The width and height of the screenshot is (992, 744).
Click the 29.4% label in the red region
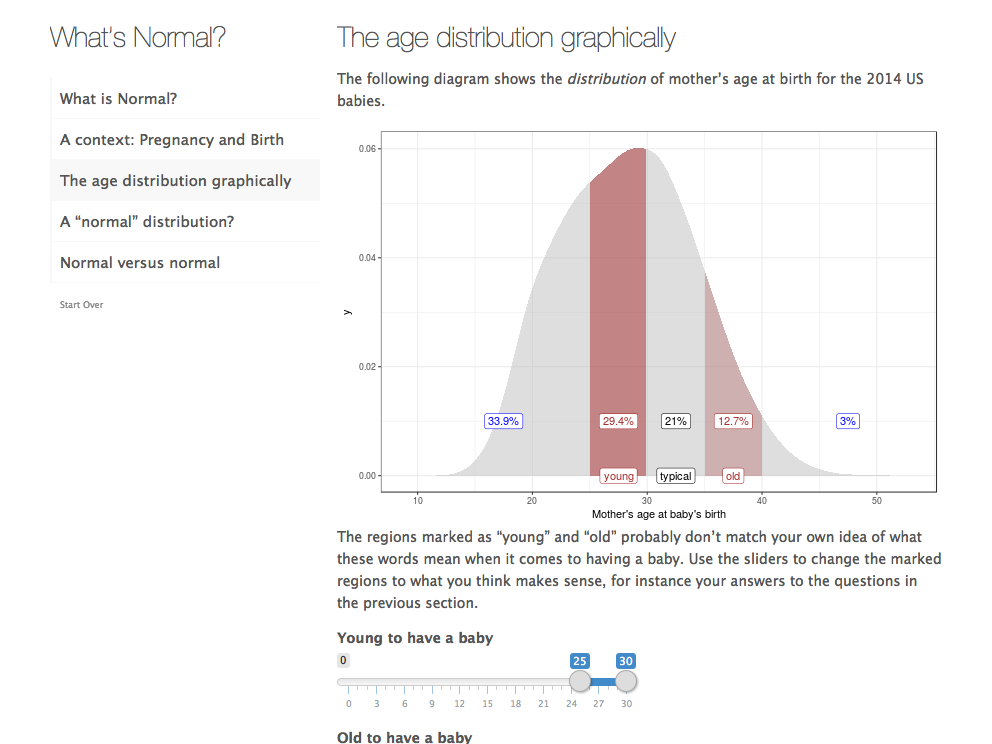618,421
